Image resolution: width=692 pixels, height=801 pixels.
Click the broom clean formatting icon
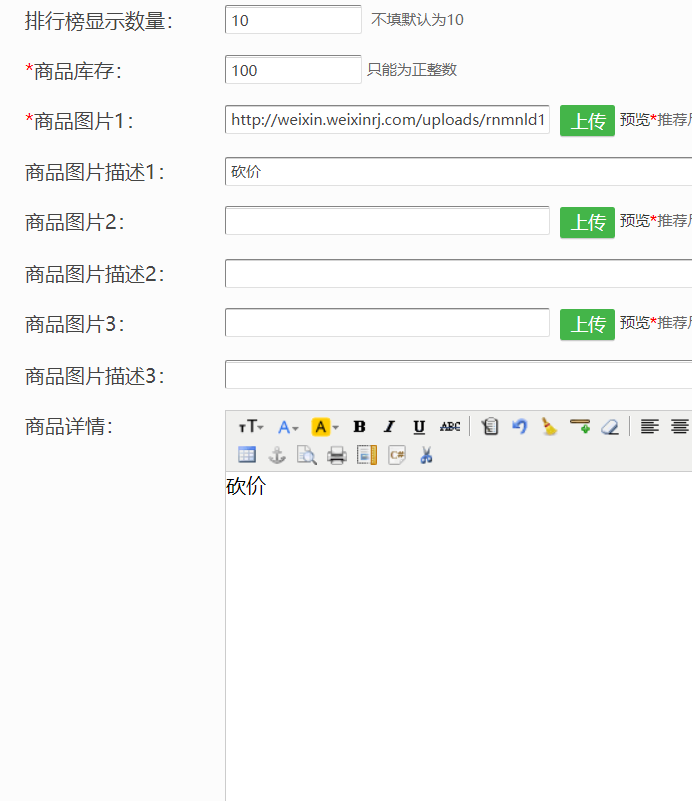[x=550, y=426]
